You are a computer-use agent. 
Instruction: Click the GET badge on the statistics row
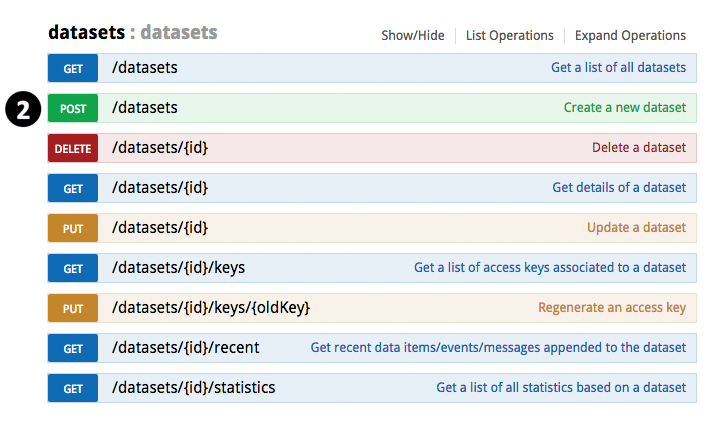pyautogui.click(x=73, y=388)
